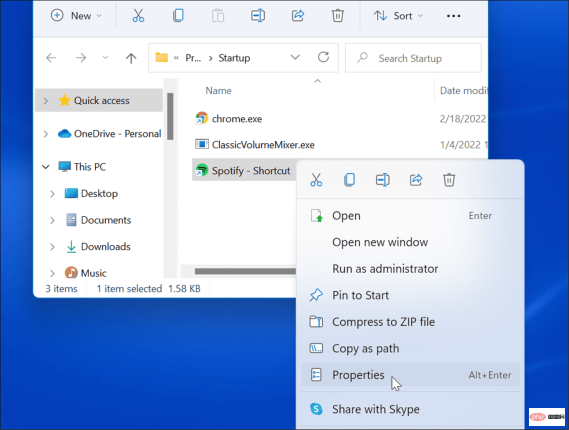
Task: Choose Run as administrator
Action: pyautogui.click(x=410, y=269)
